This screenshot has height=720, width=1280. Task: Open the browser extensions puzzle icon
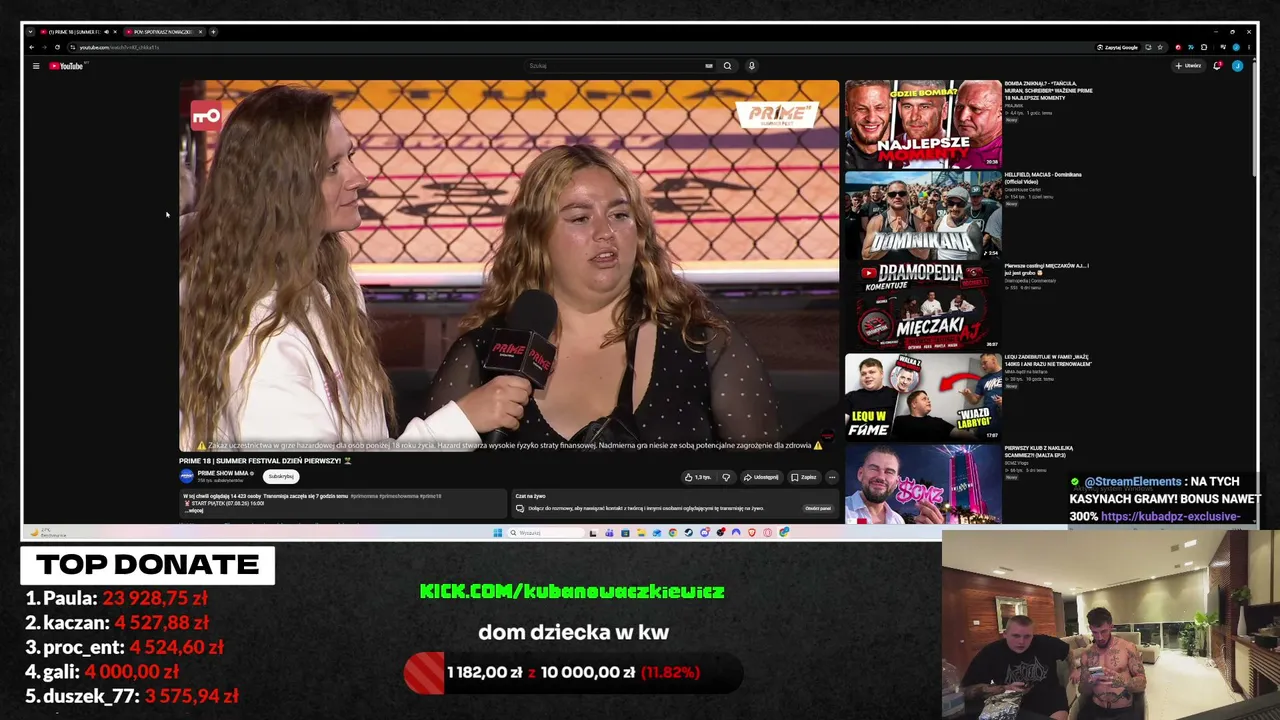(1204, 47)
